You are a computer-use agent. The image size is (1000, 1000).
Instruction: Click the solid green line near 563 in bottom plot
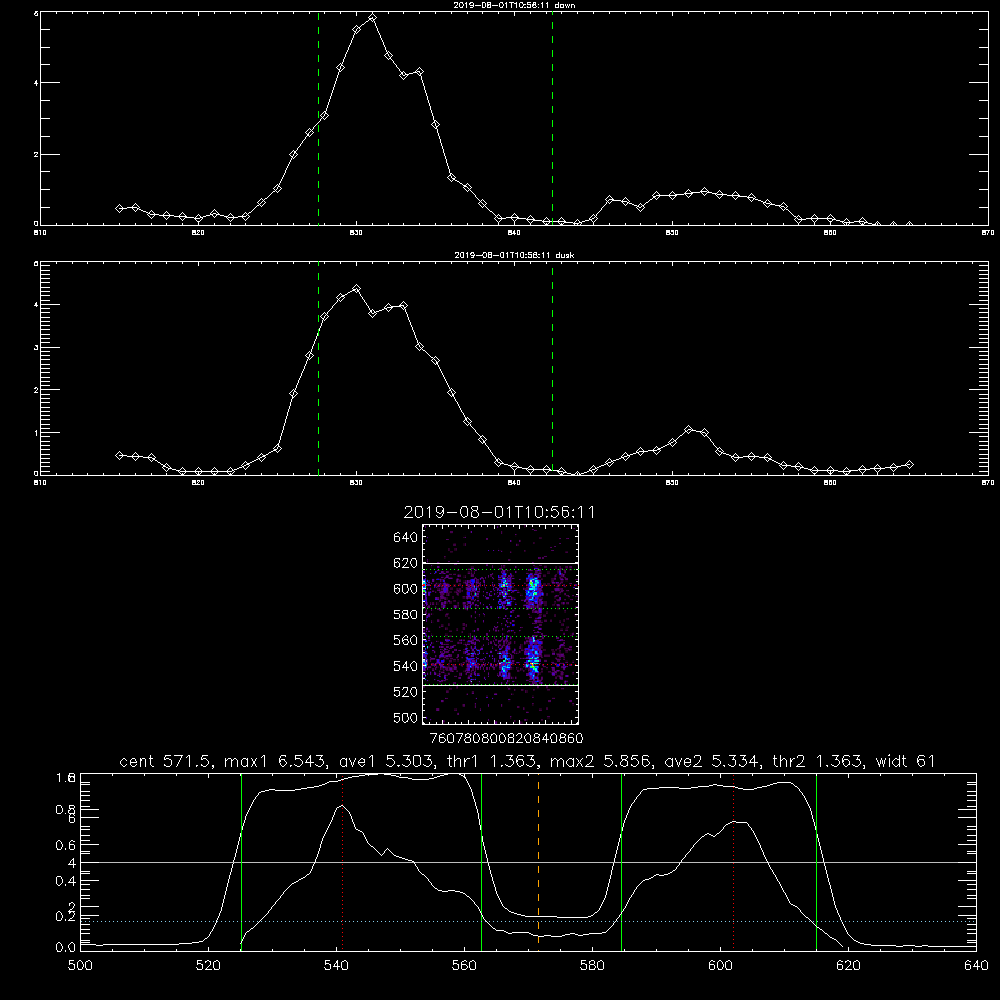coord(482,861)
